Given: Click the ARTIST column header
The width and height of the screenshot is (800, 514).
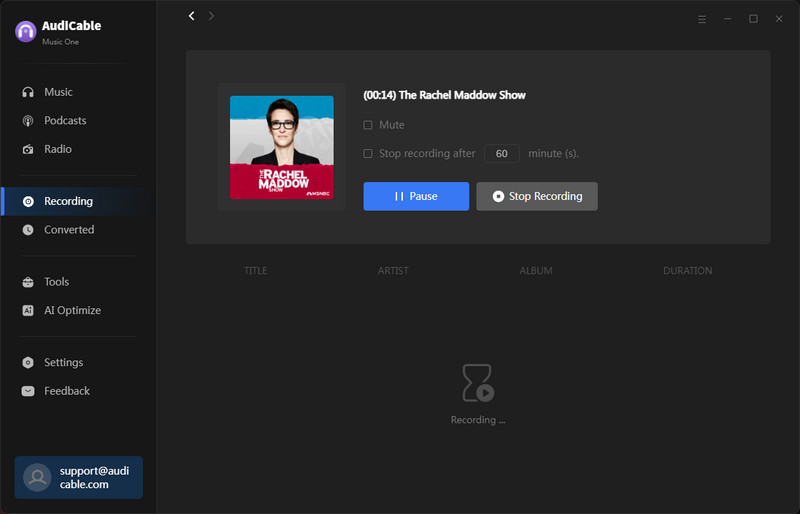Looking at the screenshot, I should click(393, 271).
